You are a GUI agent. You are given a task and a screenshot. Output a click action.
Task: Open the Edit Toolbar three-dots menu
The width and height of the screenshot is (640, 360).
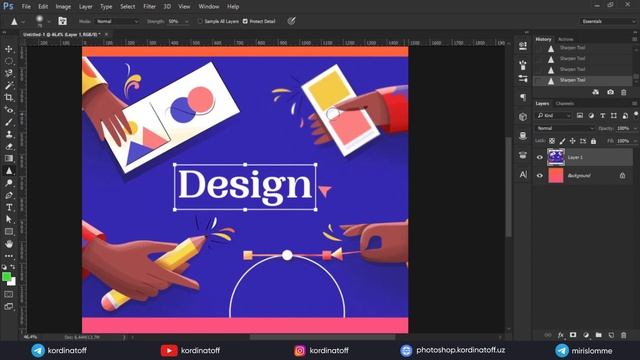[9, 256]
